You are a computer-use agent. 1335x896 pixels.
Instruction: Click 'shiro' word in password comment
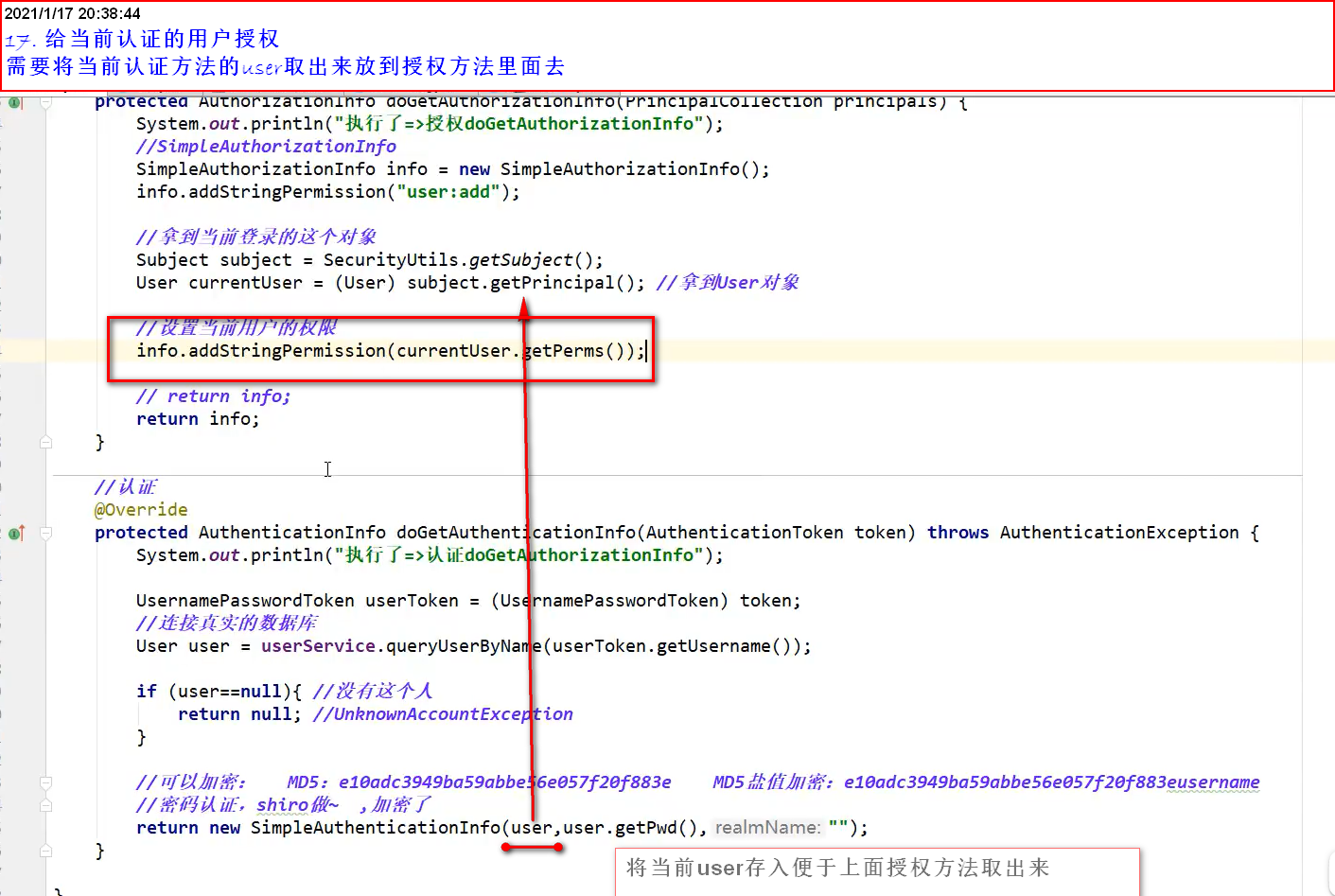point(282,805)
